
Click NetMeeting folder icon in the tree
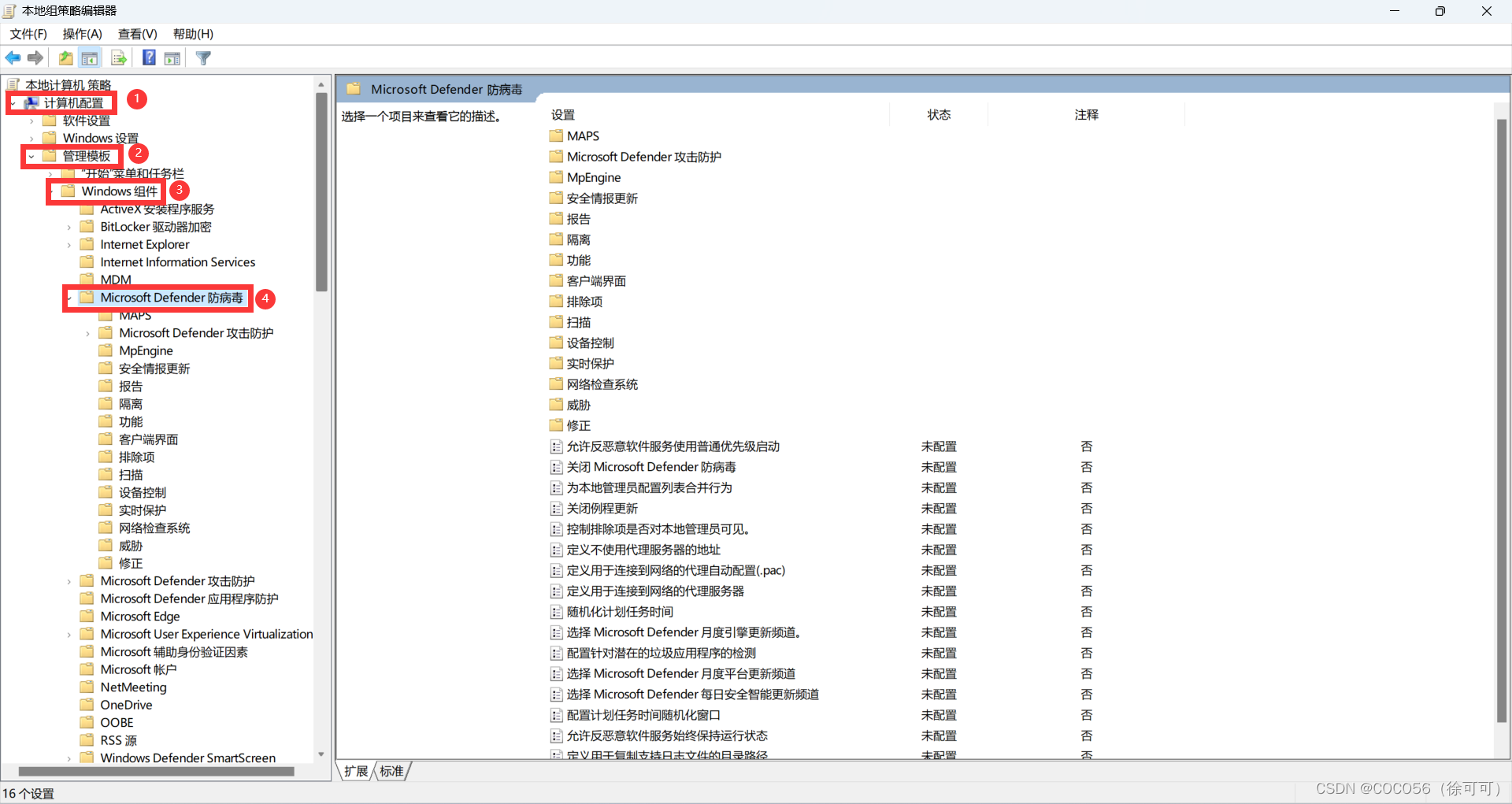point(87,687)
